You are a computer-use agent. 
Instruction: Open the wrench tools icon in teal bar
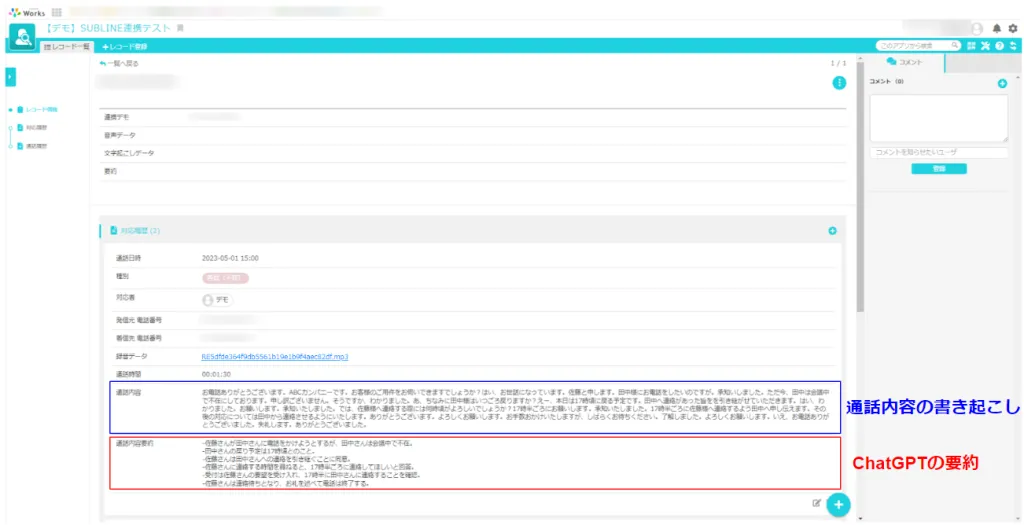[985, 46]
